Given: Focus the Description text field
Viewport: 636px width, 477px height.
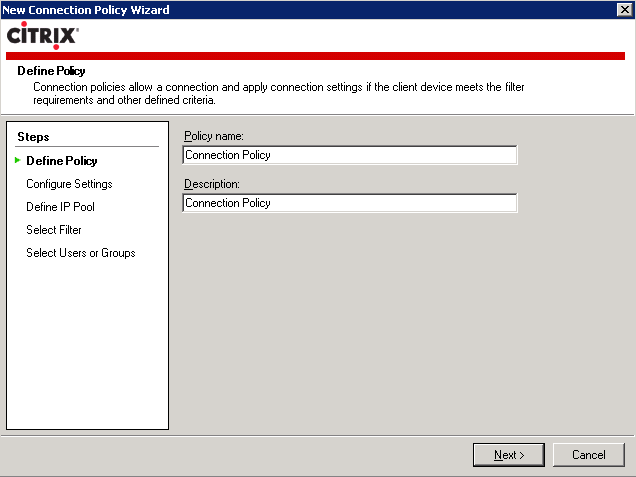Looking at the screenshot, I should coord(350,203).
